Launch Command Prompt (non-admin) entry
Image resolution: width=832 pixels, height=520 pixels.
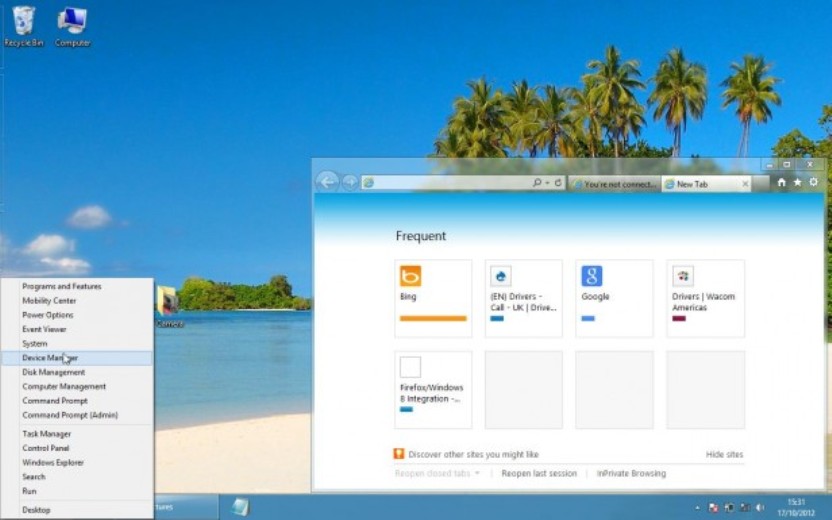(x=77, y=401)
